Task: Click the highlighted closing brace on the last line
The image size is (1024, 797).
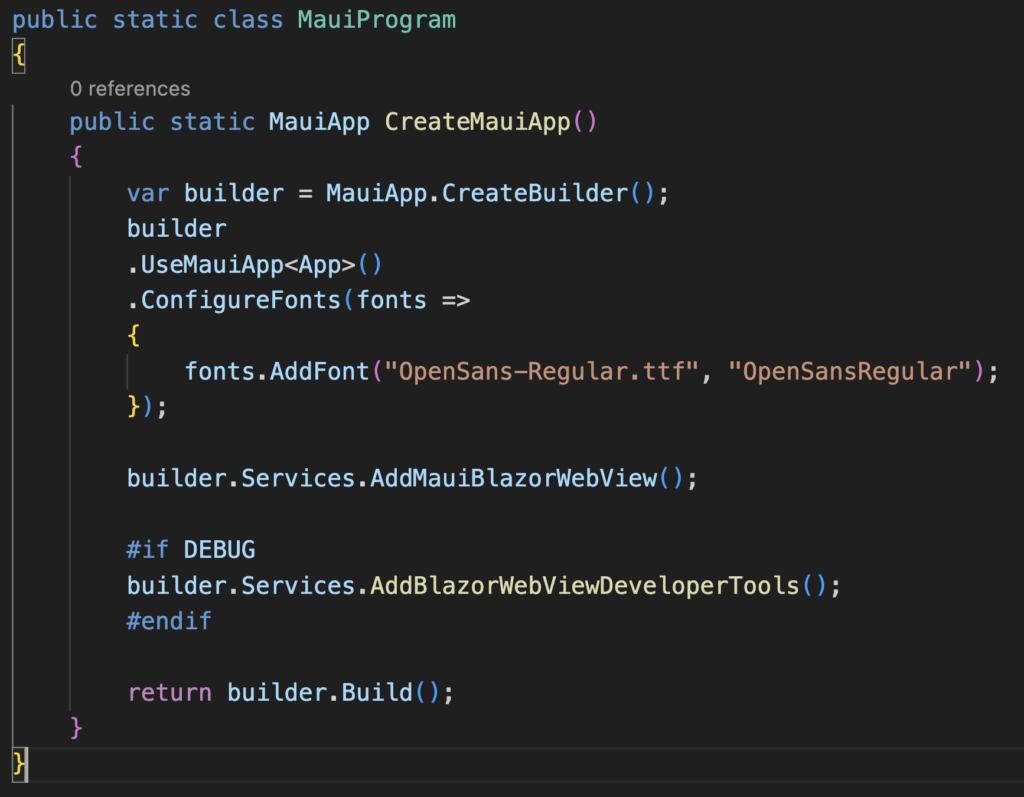Action: point(20,764)
